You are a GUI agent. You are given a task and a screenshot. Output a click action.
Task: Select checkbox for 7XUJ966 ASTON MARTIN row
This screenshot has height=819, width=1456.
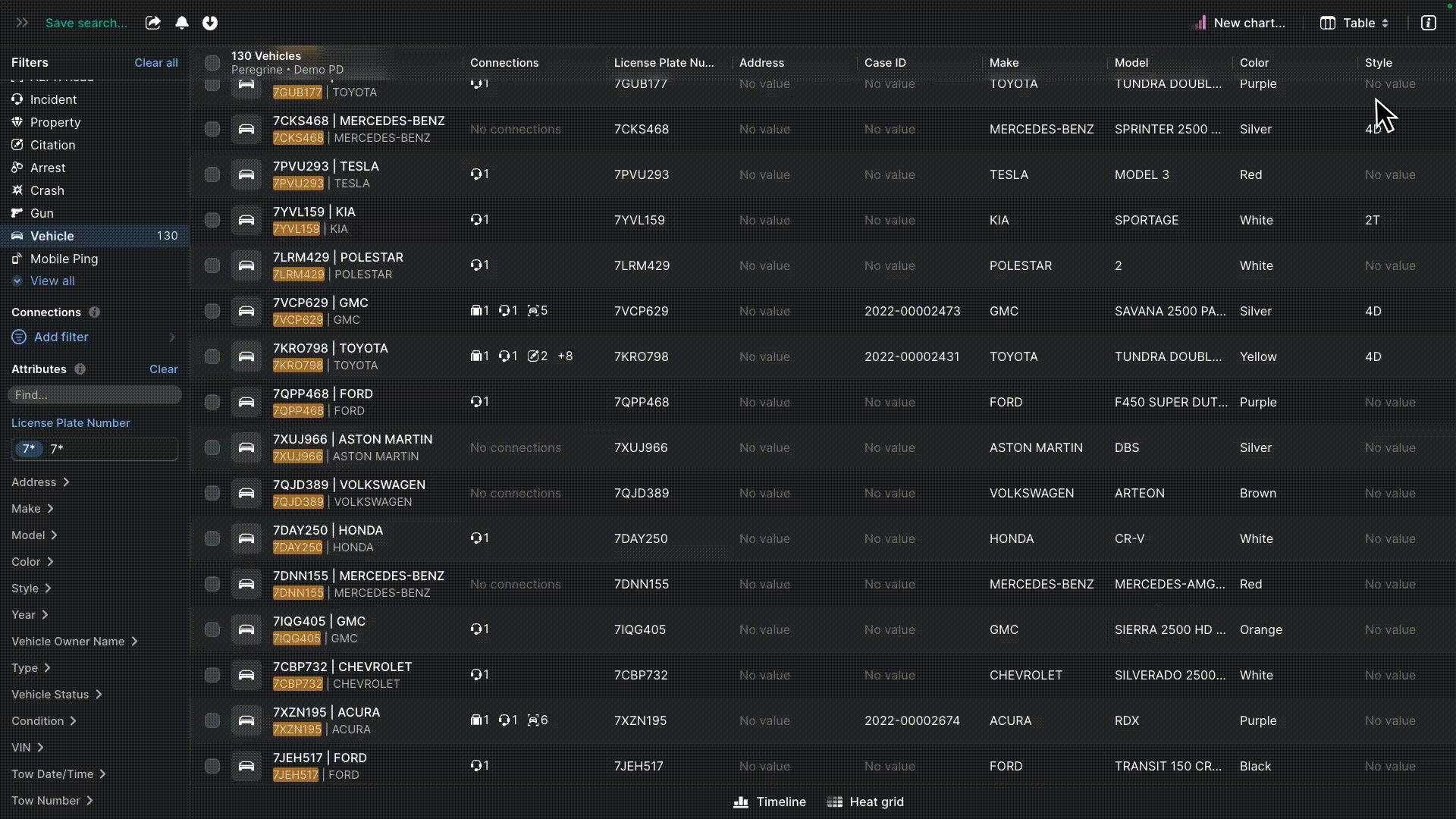point(212,447)
